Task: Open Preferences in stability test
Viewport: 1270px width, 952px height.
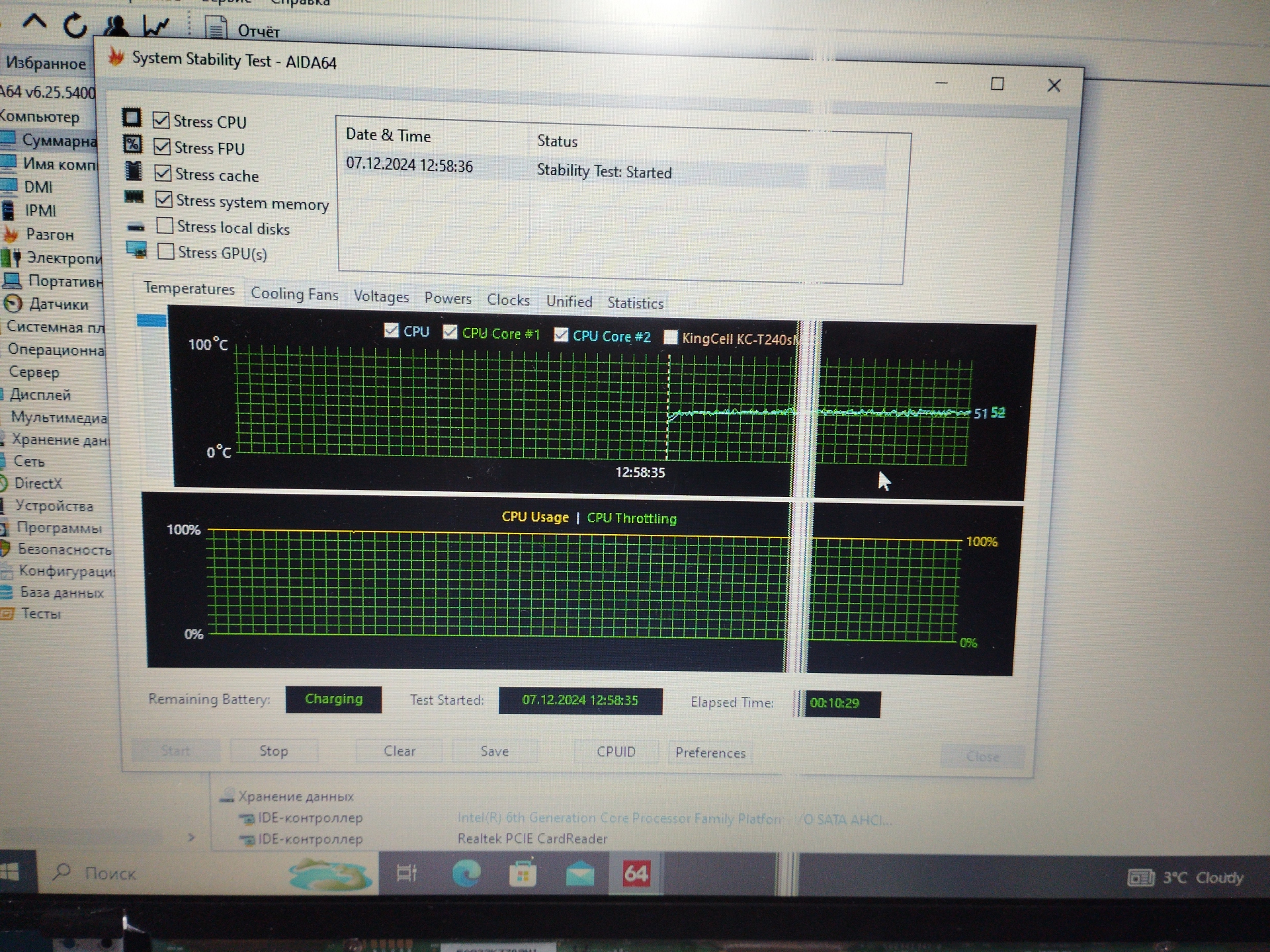Action: click(x=710, y=753)
